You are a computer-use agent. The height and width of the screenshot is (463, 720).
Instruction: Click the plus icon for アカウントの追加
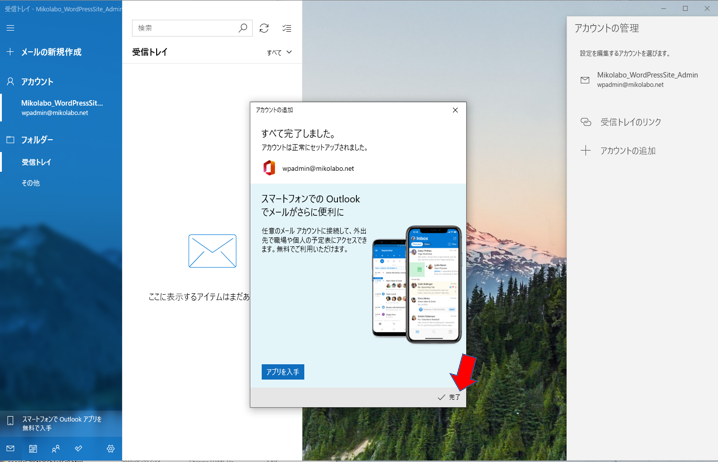click(x=585, y=151)
